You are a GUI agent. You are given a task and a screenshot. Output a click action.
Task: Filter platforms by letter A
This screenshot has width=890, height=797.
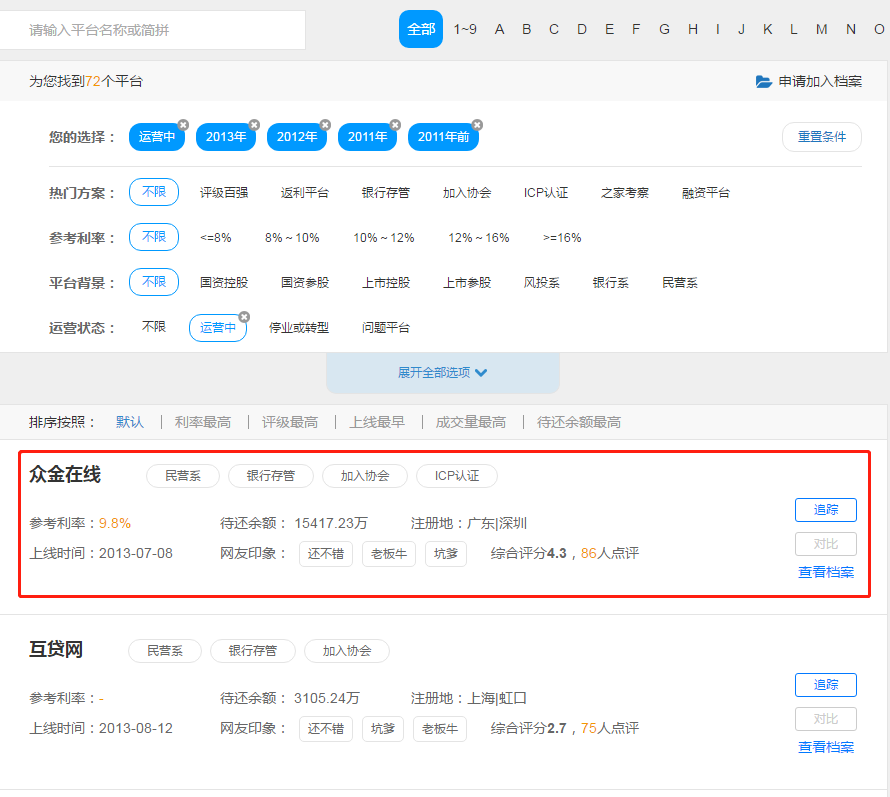point(499,29)
